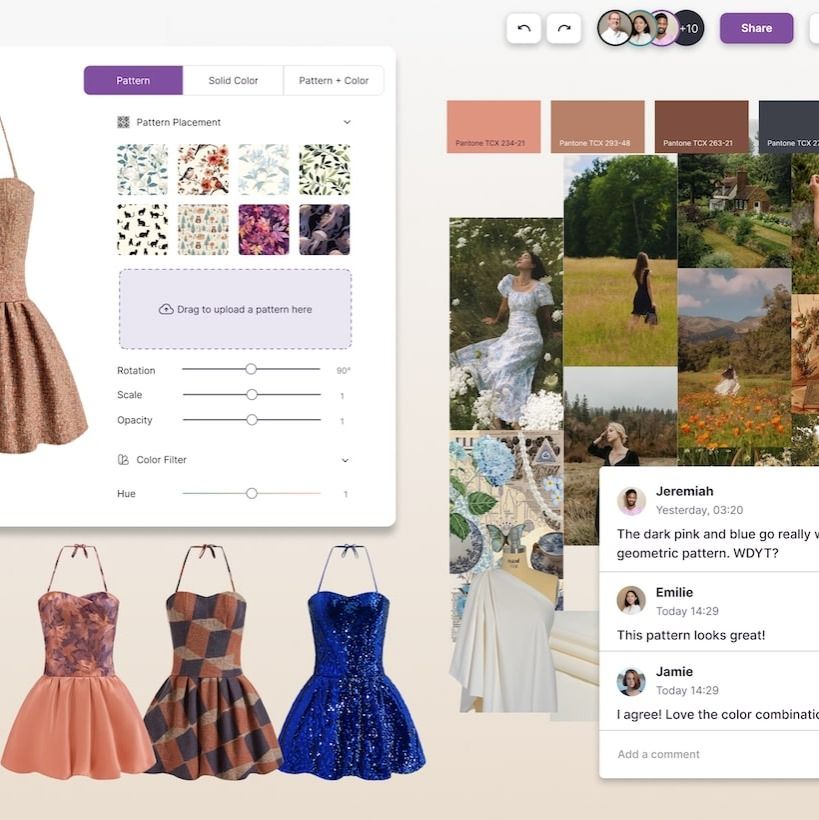Pick the Pantone TCX 234-21 swatch
Image resolution: width=819 pixels, height=820 pixels.
(493, 126)
